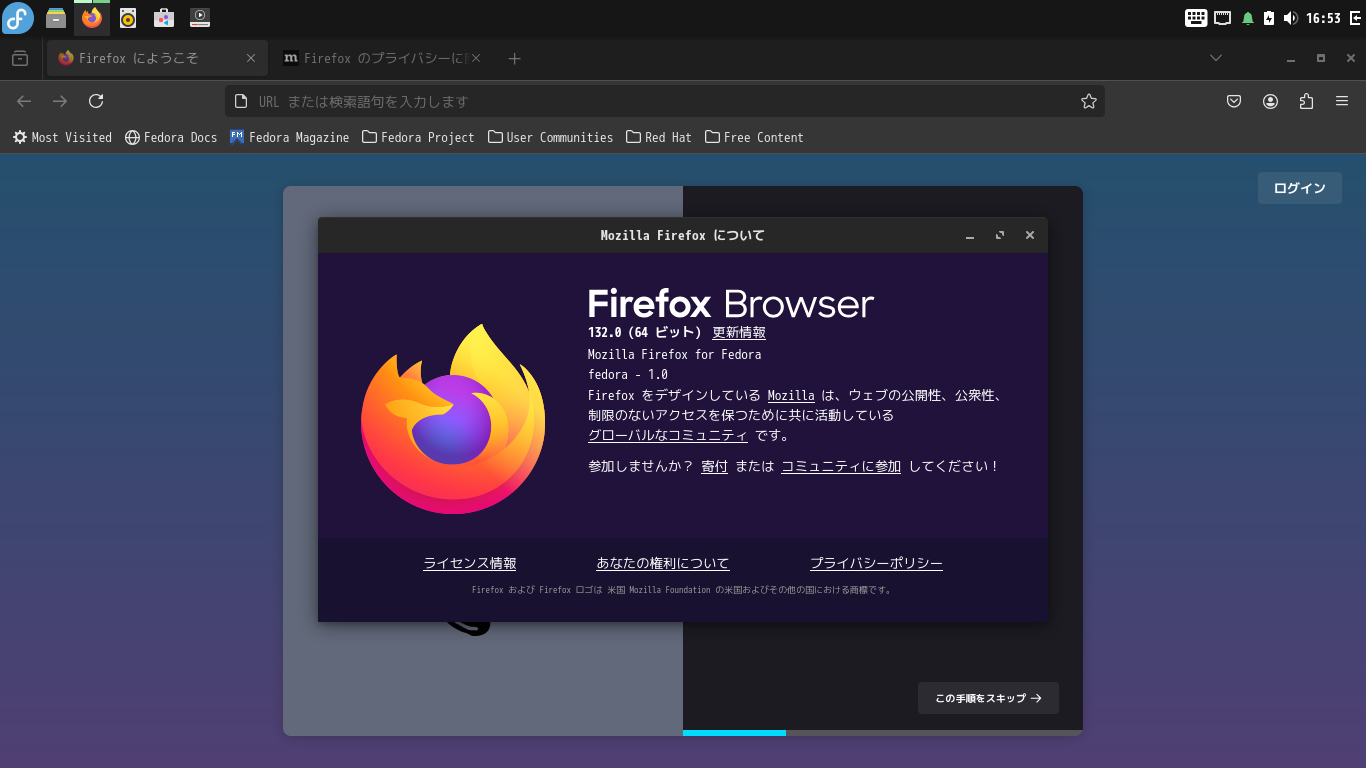Bookmark this page with the star icon
This screenshot has height=768, width=1366.
pyautogui.click(x=1089, y=101)
